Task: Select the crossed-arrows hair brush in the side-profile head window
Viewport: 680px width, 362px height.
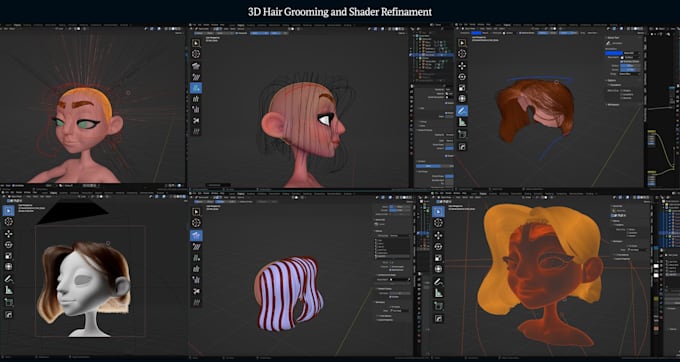Action: click(x=196, y=120)
